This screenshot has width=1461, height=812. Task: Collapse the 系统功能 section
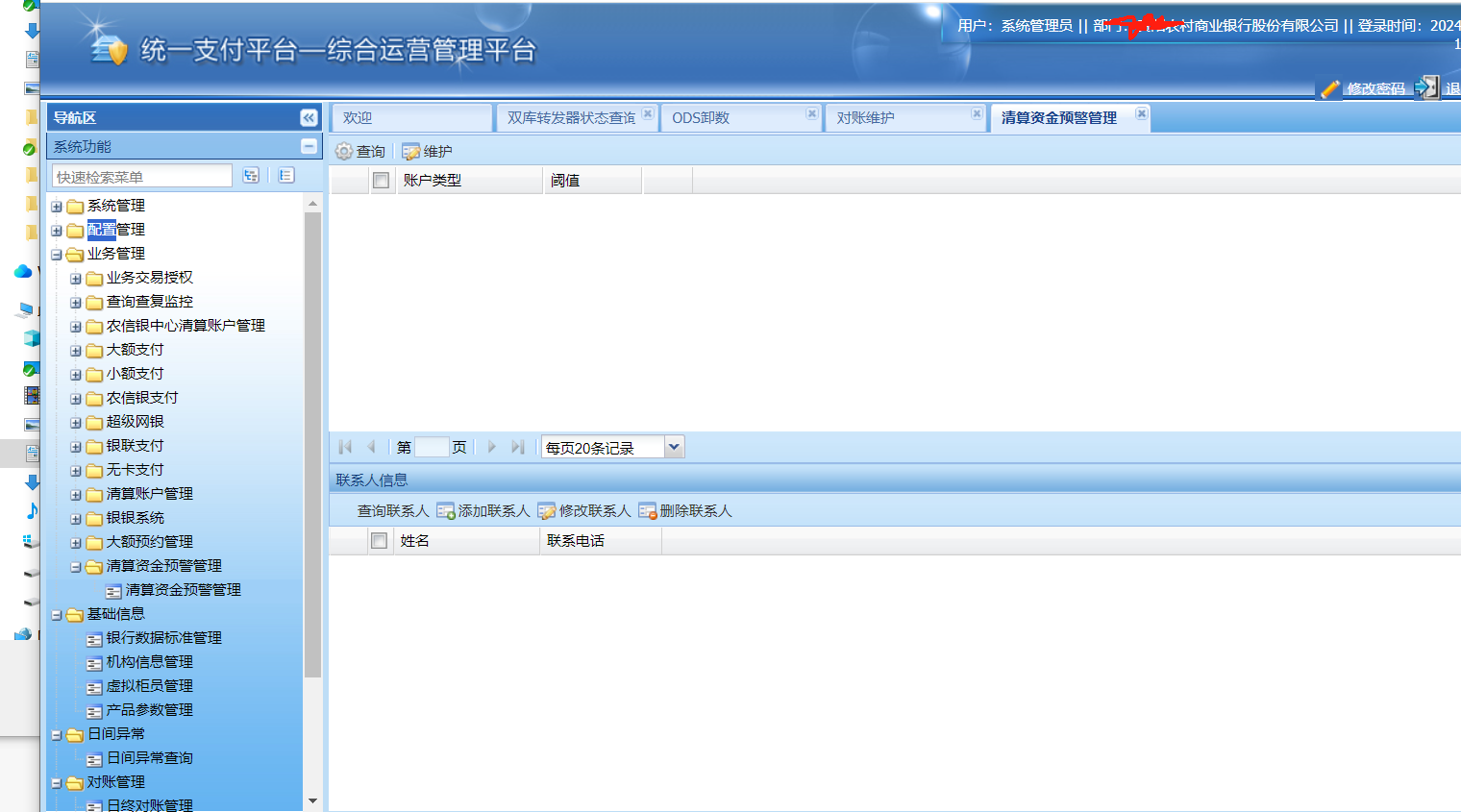[309, 146]
